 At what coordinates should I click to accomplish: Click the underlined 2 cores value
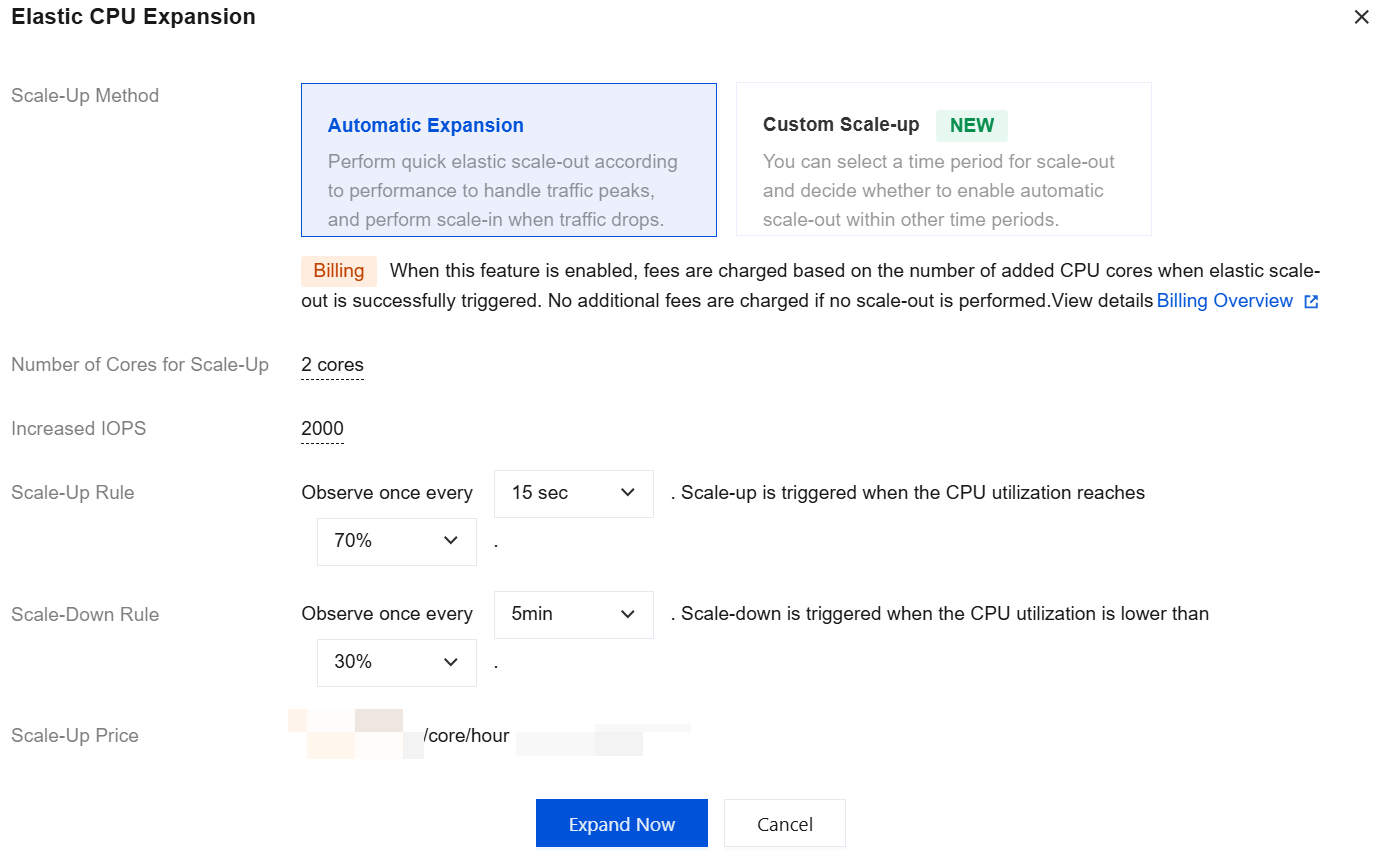[332, 365]
